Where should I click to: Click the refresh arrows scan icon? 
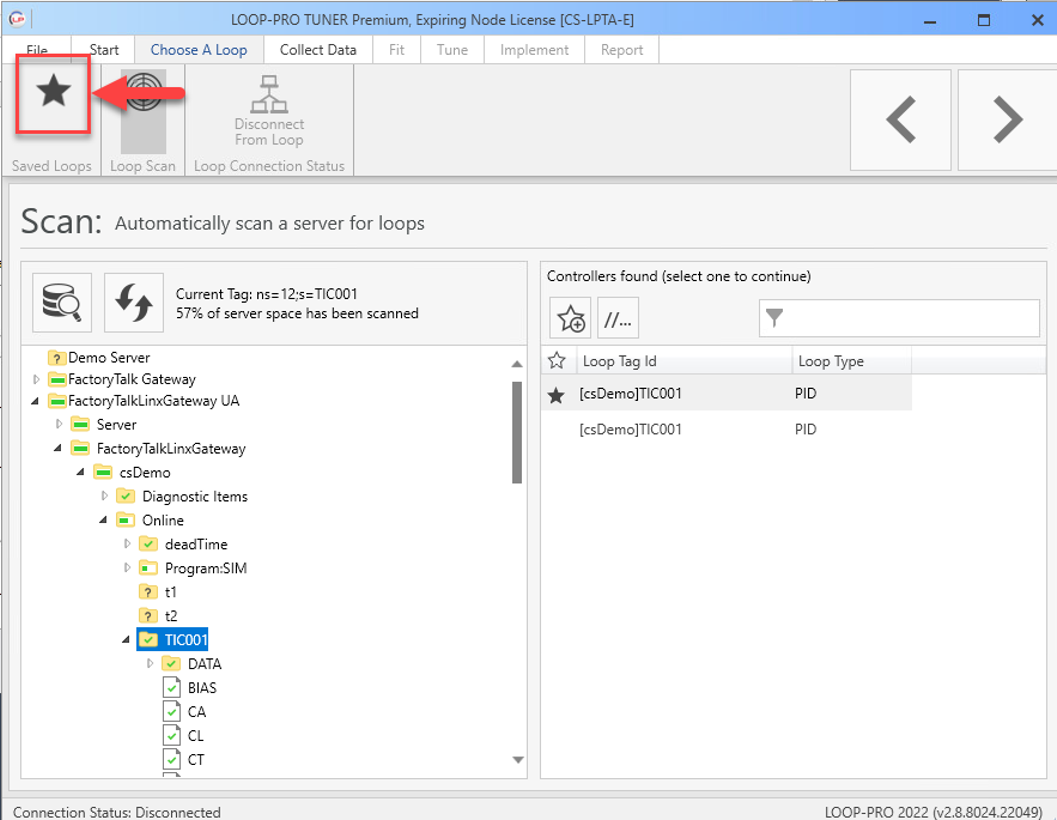point(133,302)
